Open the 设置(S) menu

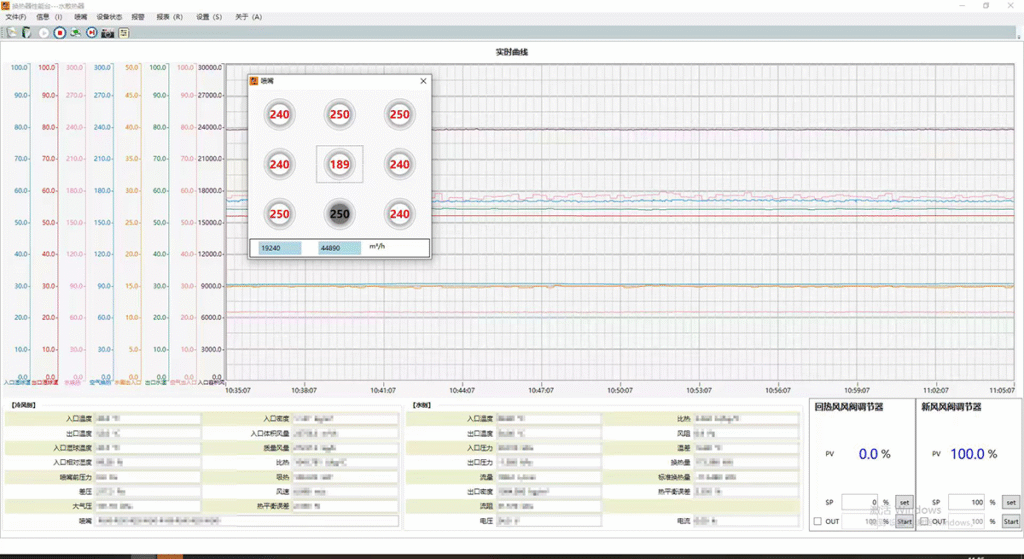pos(209,17)
